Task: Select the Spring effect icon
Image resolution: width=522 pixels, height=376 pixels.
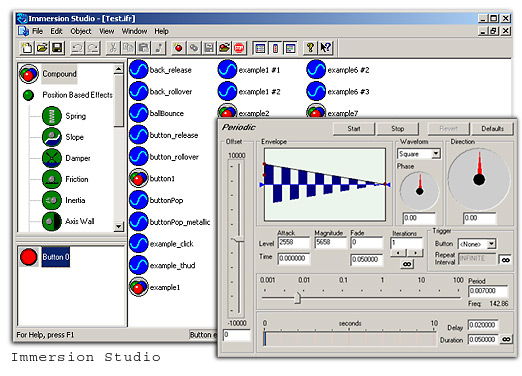Action: [x=52, y=116]
